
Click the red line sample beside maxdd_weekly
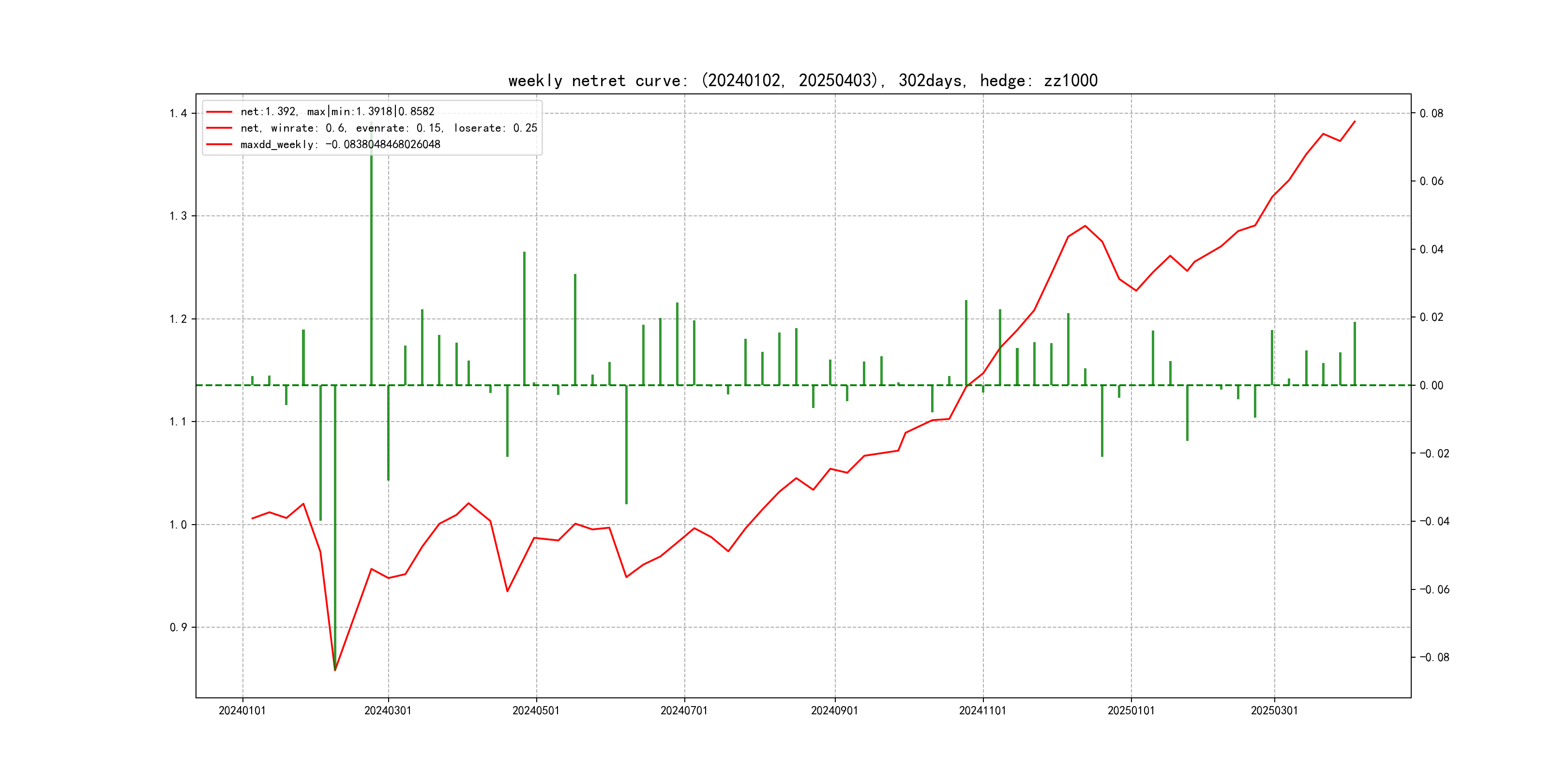coord(219,144)
